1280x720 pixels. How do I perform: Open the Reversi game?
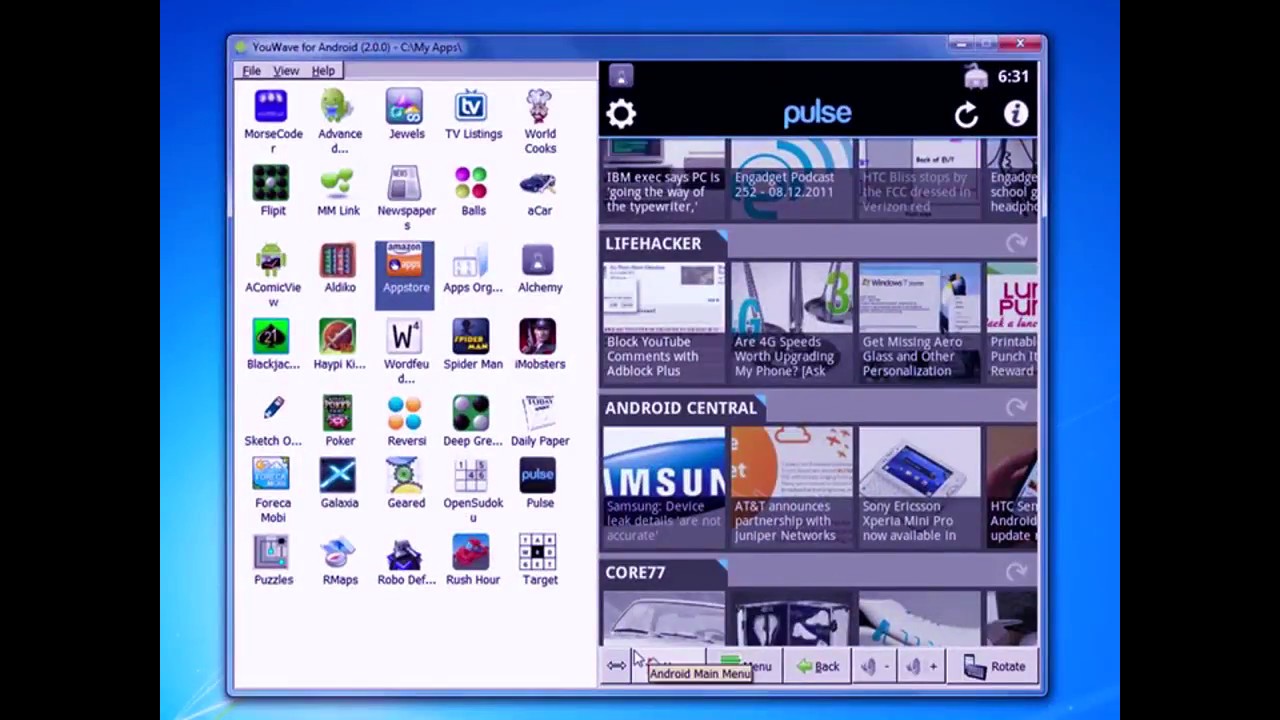(x=404, y=414)
